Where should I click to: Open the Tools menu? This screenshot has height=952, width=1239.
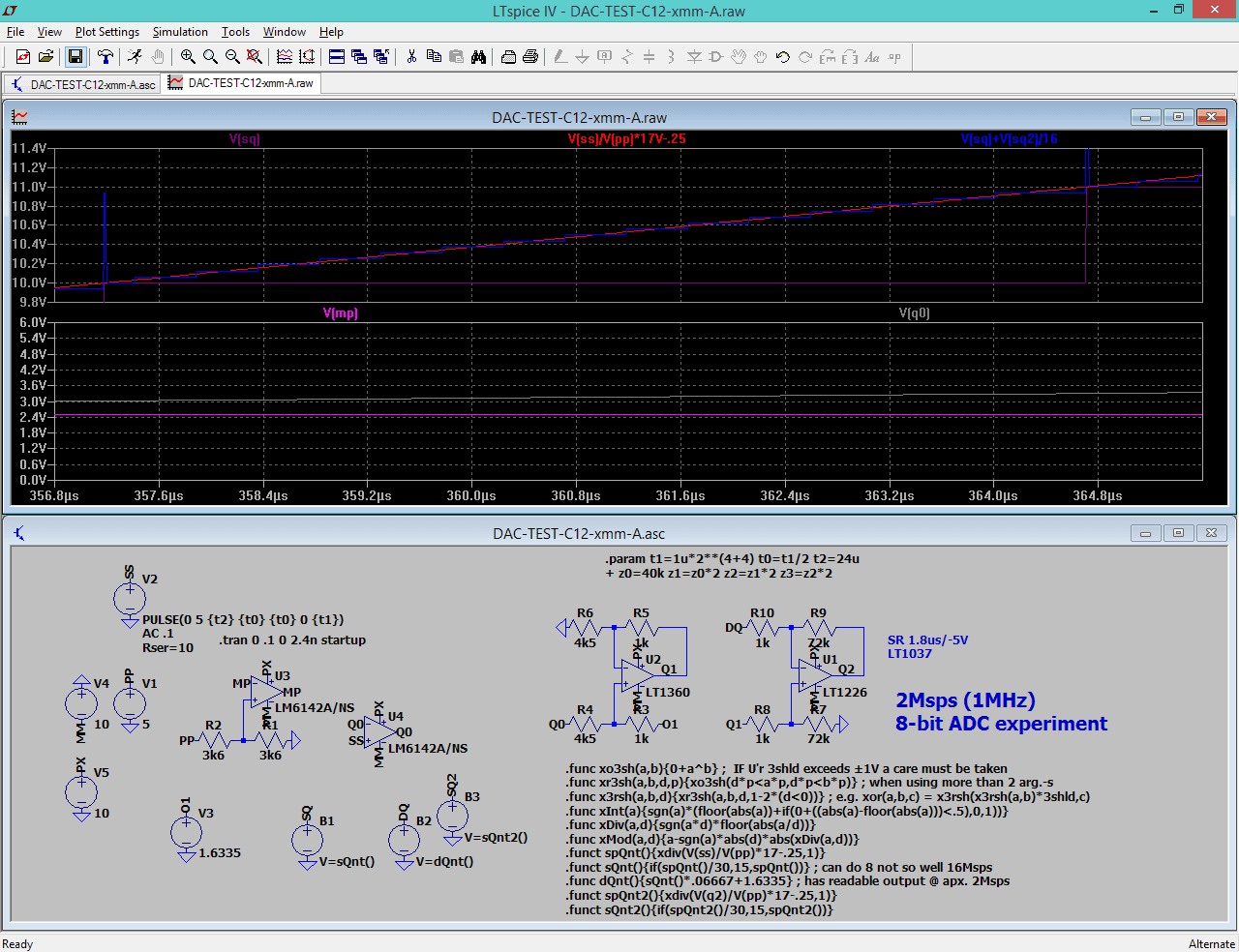pyautogui.click(x=235, y=32)
